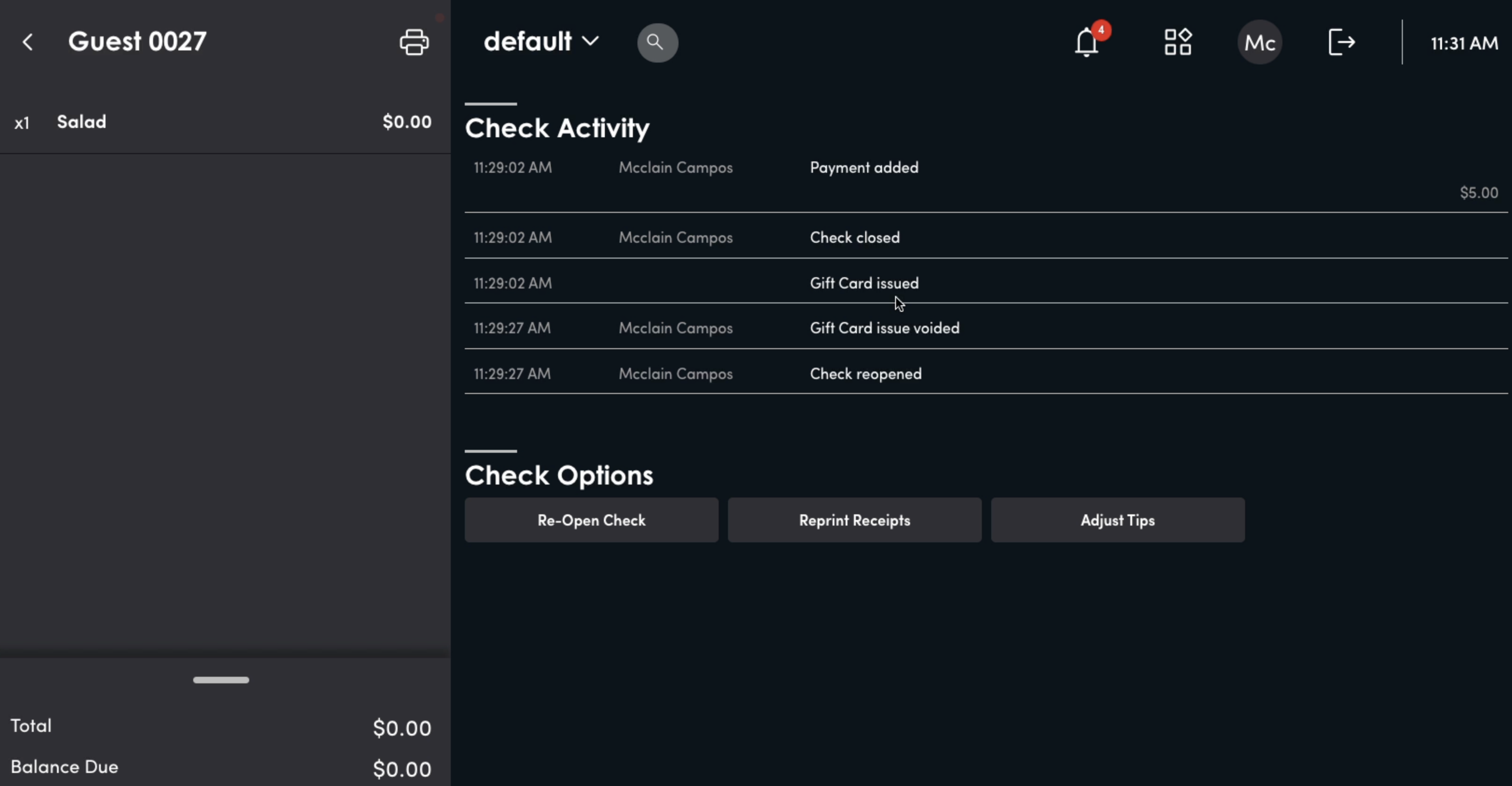
Task: Click Re-Open Check button
Action: (x=591, y=520)
